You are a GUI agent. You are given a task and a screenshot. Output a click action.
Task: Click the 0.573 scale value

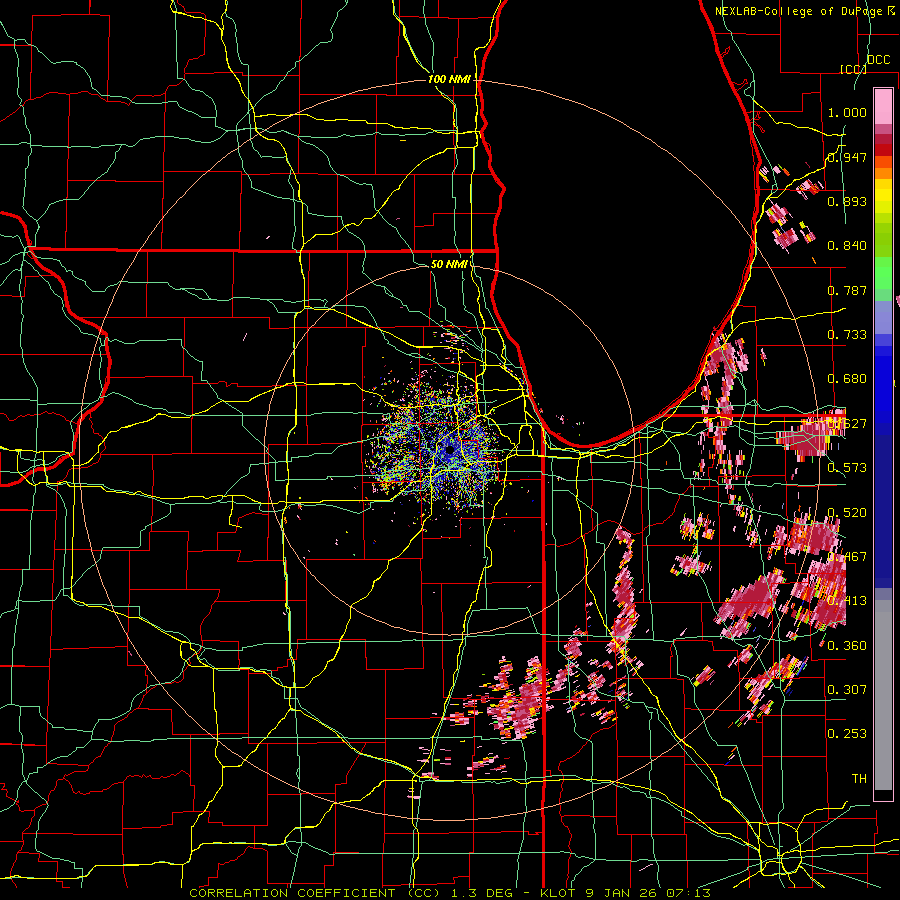(847, 468)
